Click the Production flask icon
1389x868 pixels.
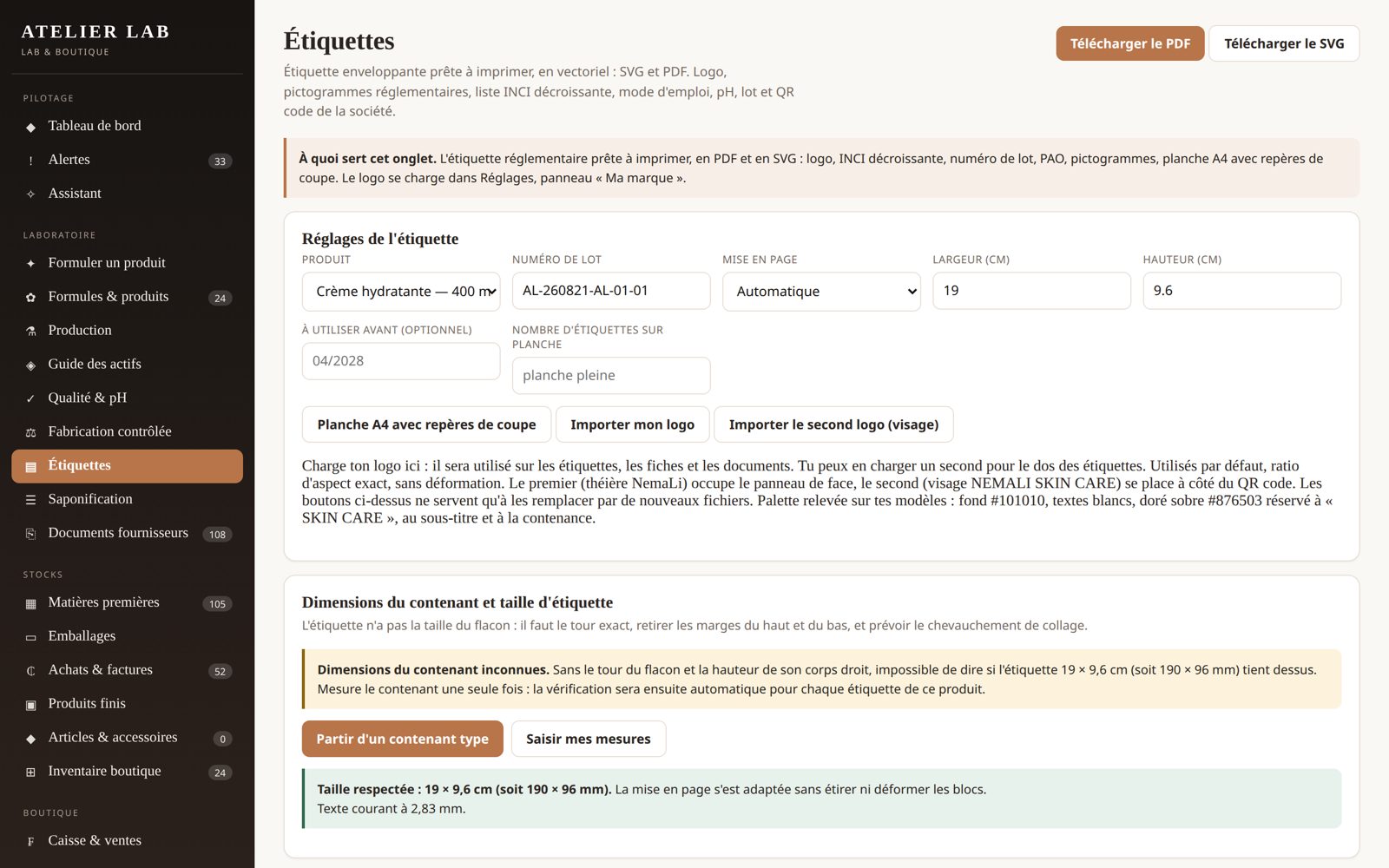tap(30, 332)
